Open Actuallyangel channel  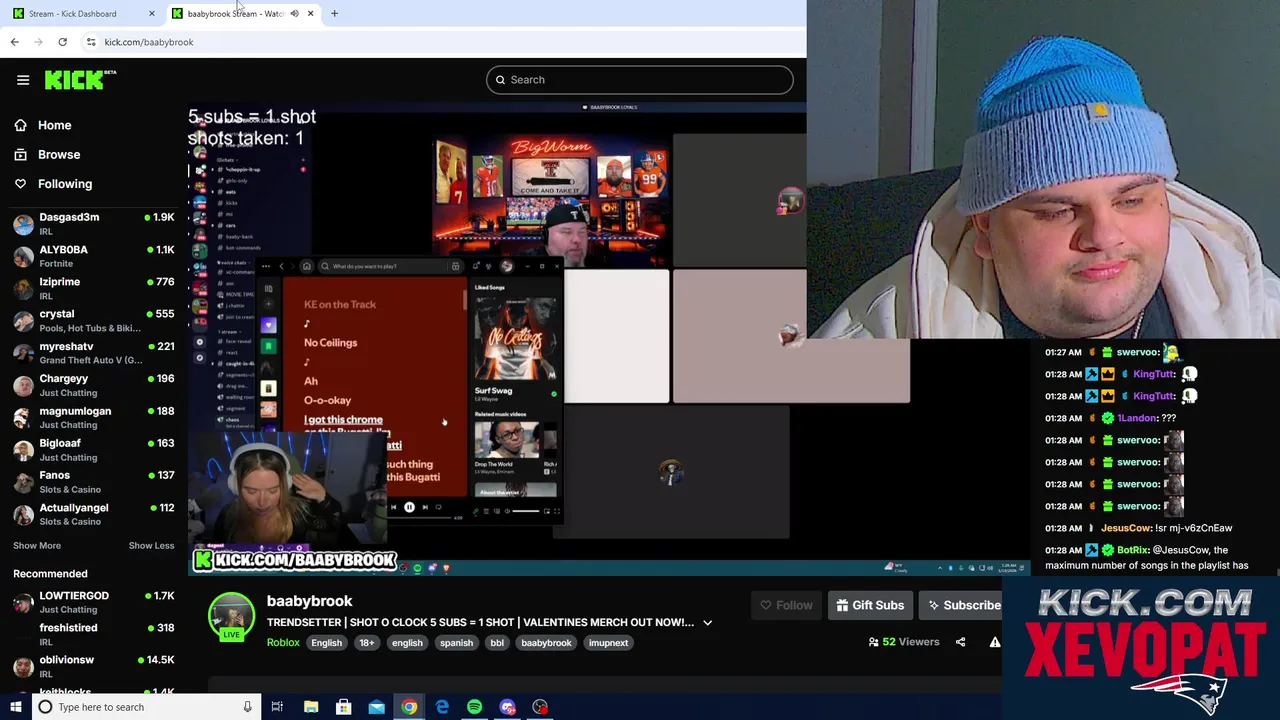pyautogui.click(x=94, y=514)
